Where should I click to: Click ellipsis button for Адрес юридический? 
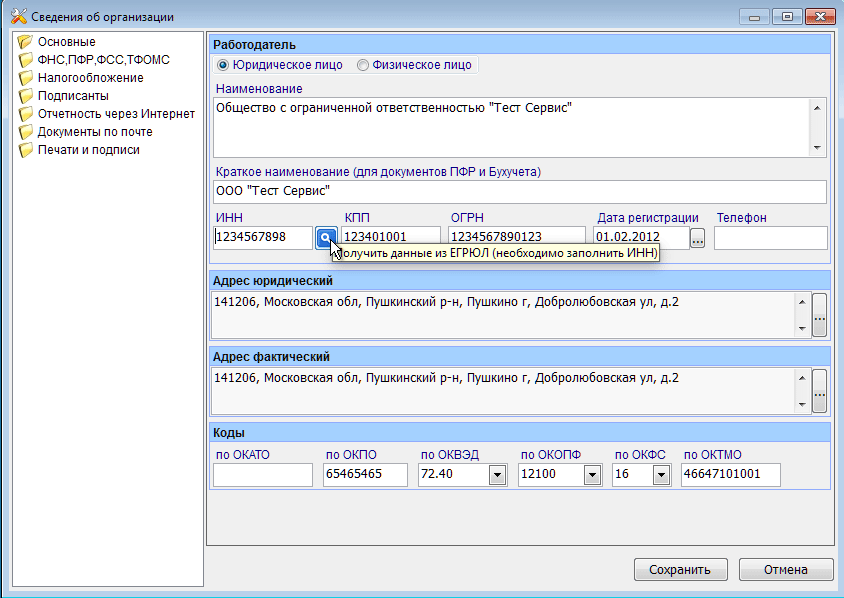pos(819,315)
